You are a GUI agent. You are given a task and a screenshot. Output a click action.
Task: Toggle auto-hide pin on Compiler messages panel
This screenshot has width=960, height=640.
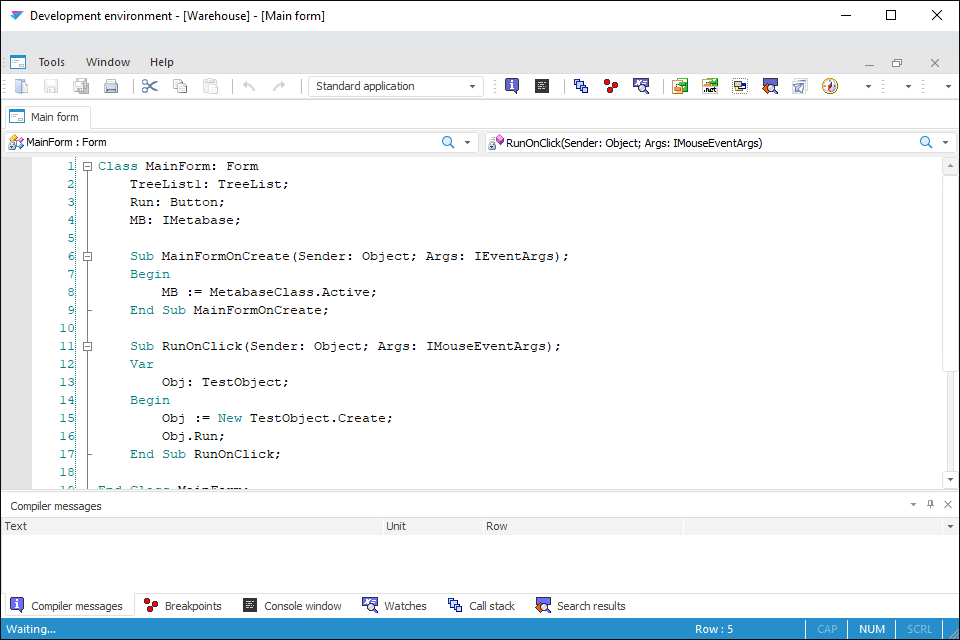930,505
